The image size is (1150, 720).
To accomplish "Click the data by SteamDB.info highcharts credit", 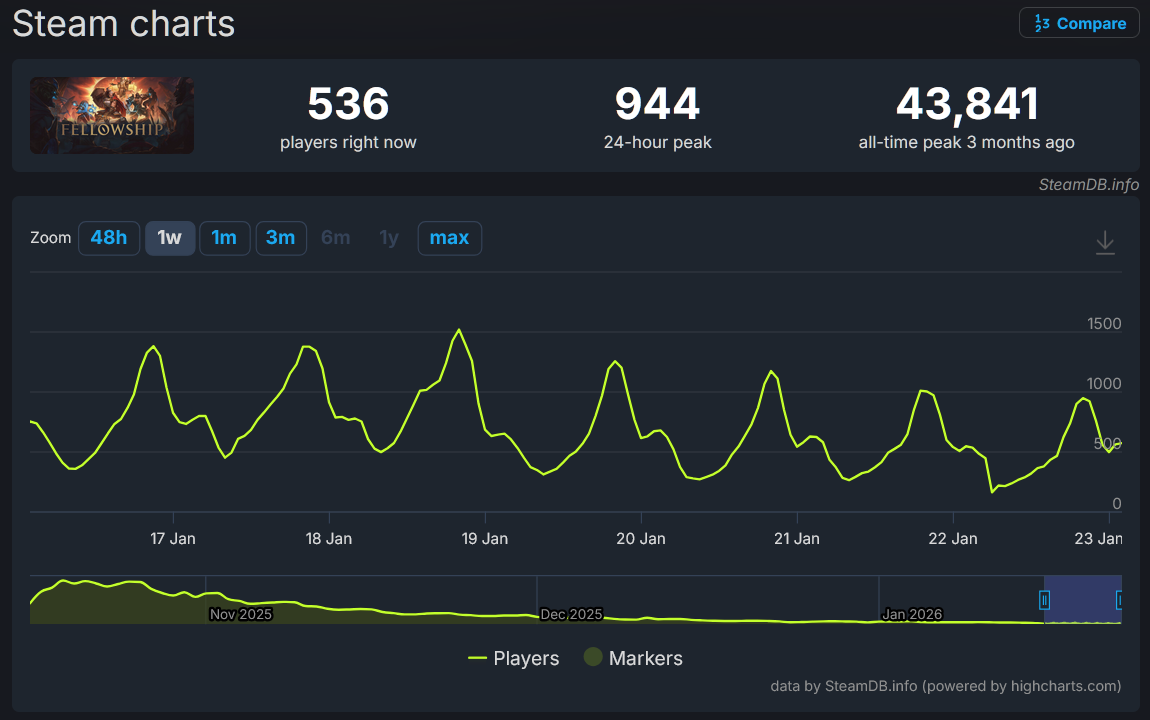I will (945, 686).
